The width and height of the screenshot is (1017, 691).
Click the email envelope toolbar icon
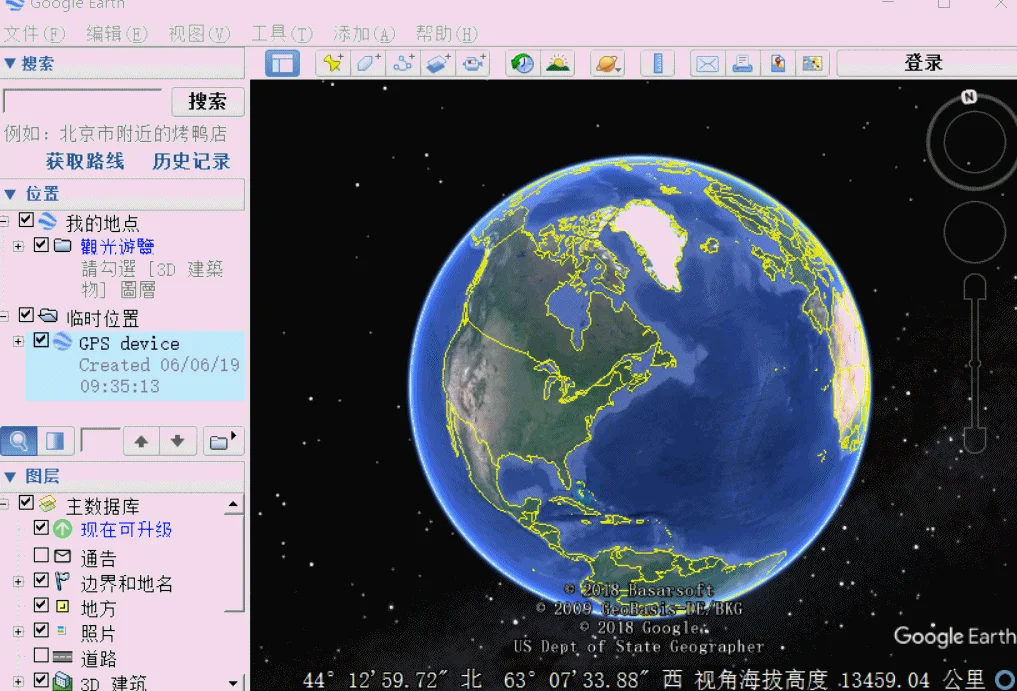tap(707, 64)
